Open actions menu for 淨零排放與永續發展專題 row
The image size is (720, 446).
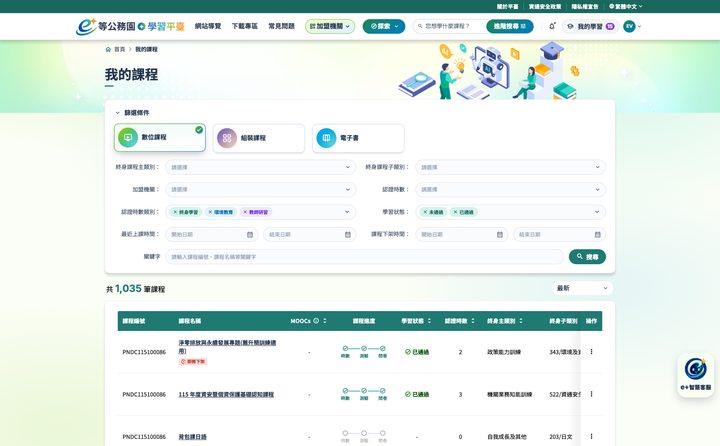(591, 351)
